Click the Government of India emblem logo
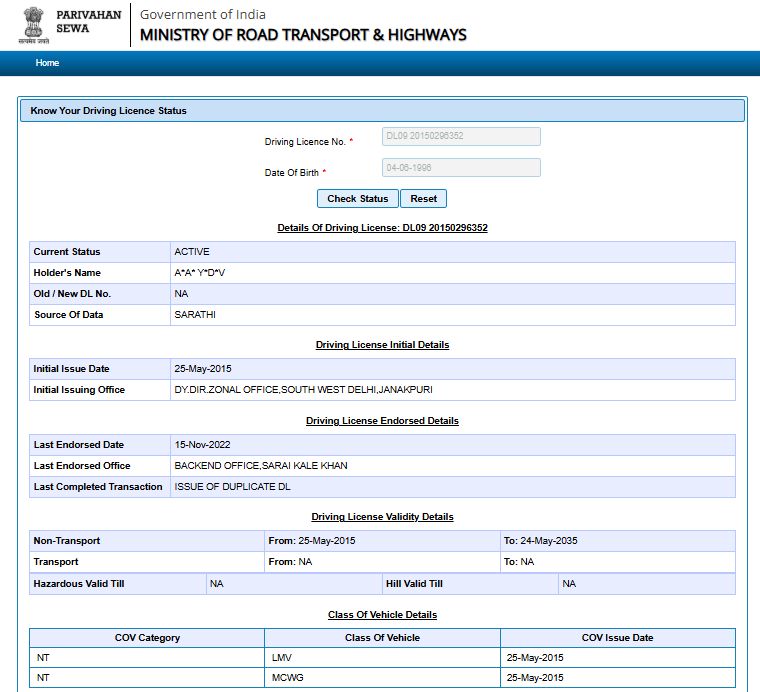This screenshot has width=760, height=692. coord(34,24)
